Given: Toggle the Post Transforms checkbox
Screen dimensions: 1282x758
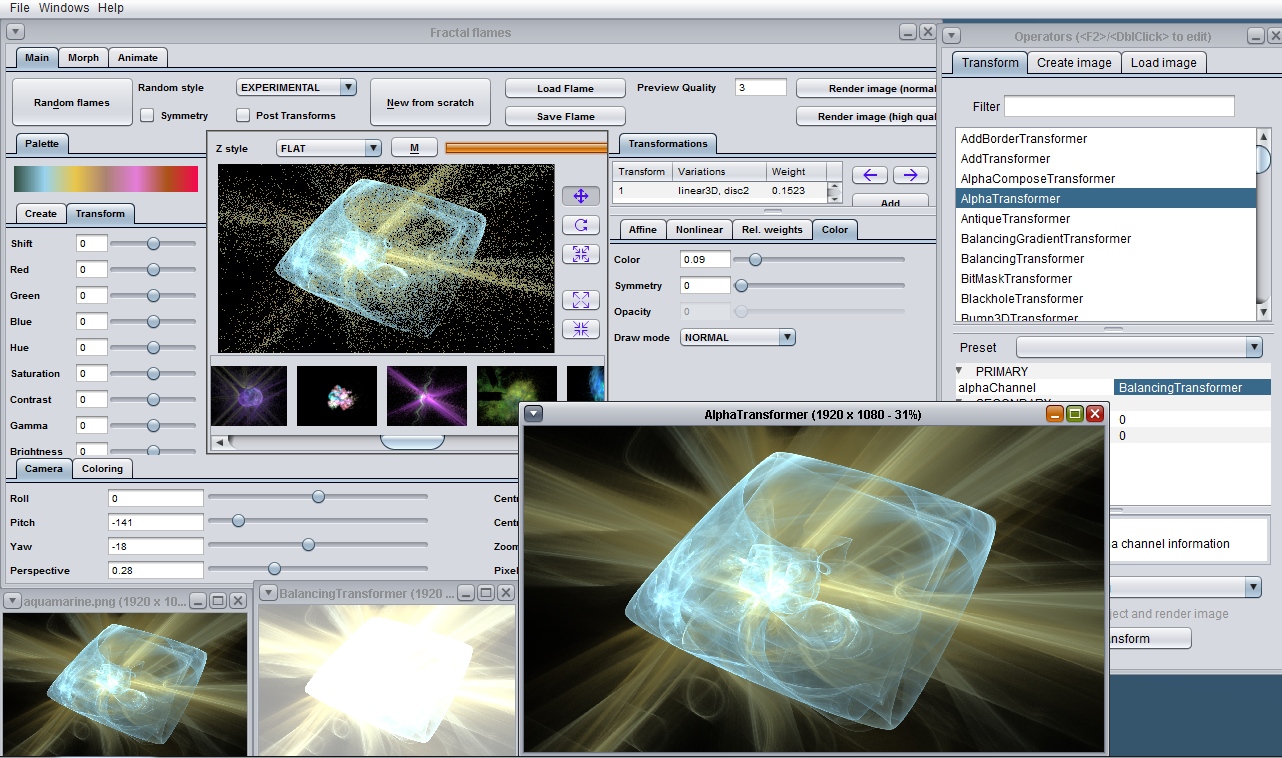Looking at the screenshot, I should [243, 115].
